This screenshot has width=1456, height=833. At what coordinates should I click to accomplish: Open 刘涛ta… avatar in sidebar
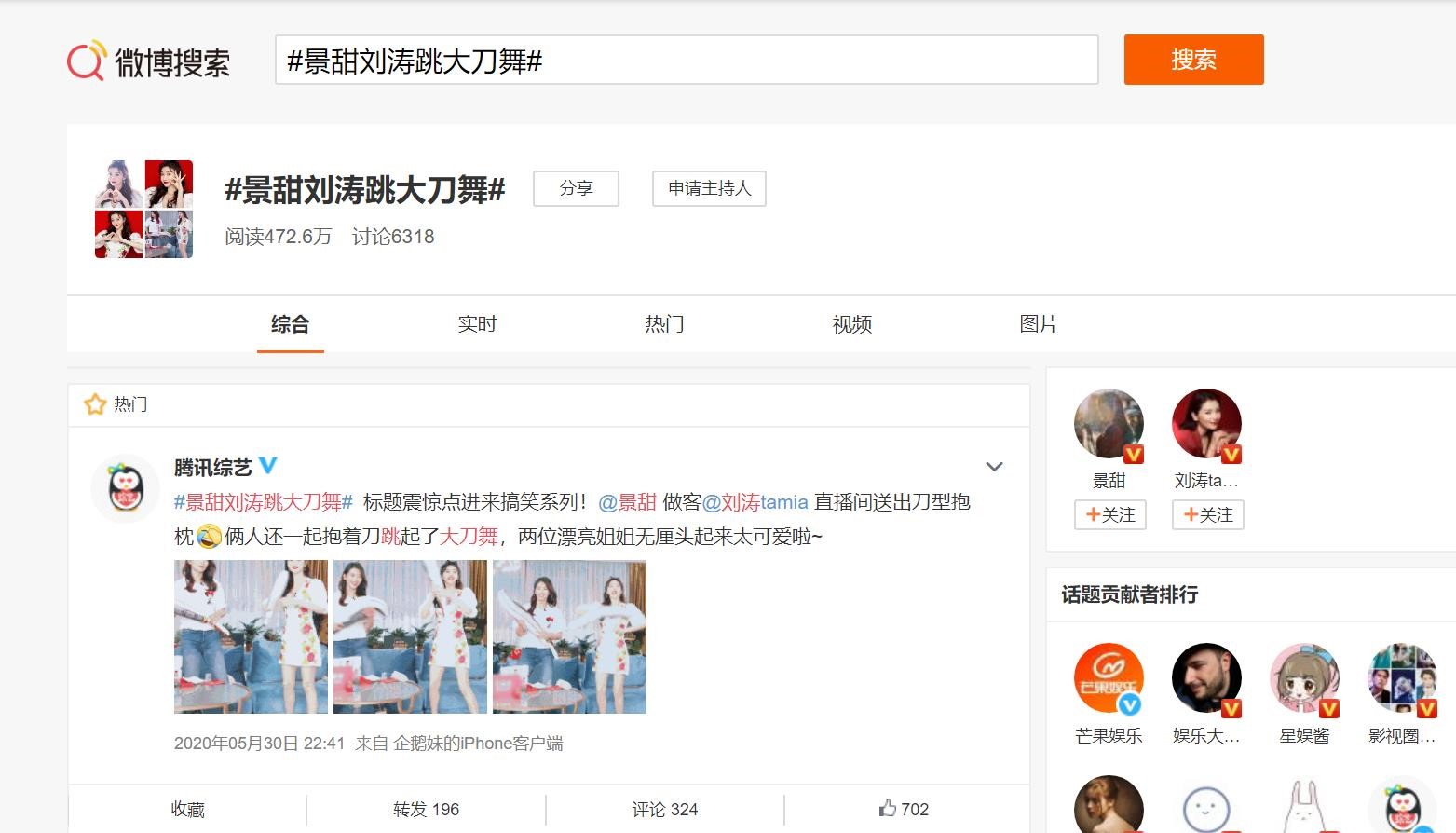click(x=1207, y=424)
